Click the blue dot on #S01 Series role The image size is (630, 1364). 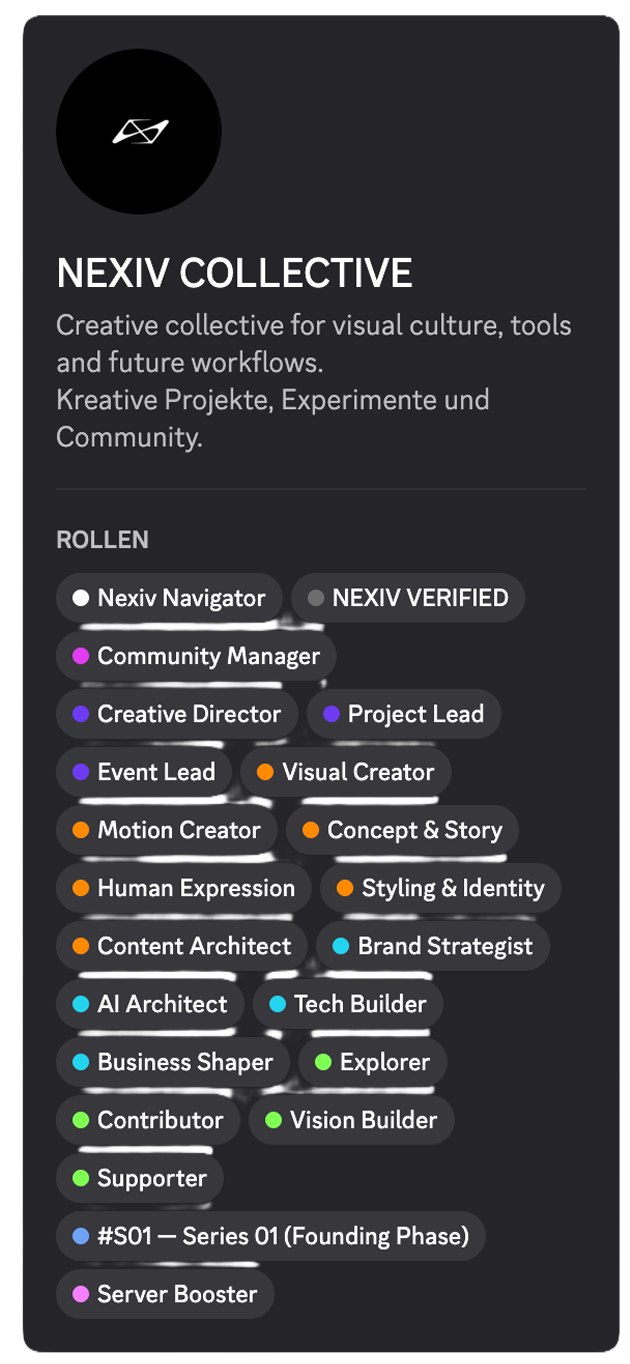tap(81, 1236)
